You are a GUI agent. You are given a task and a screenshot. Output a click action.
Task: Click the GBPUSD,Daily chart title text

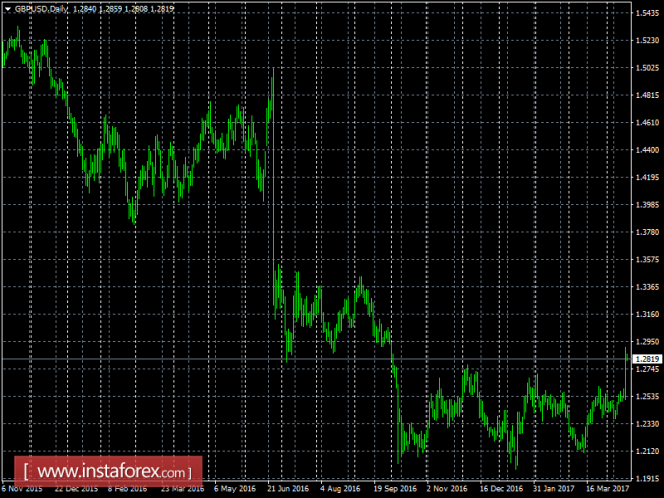tap(41, 9)
